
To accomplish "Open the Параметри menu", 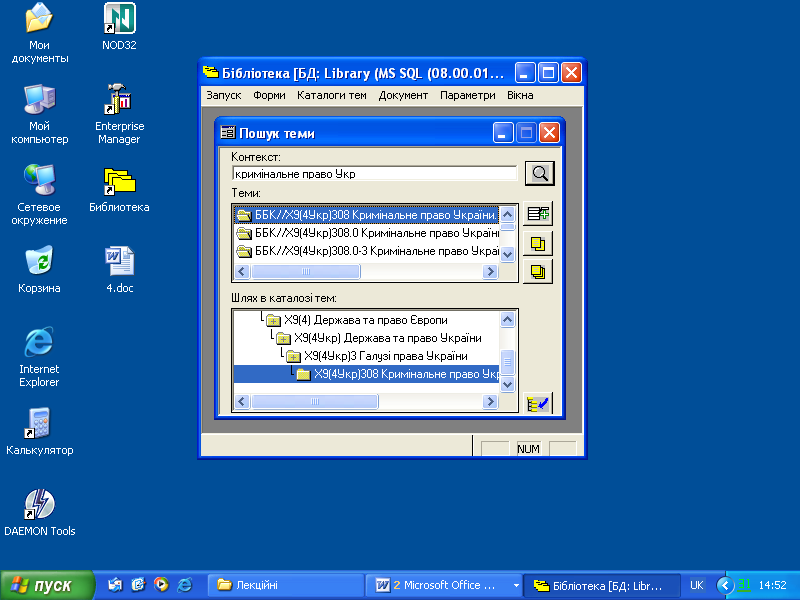I will coord(467,95).
